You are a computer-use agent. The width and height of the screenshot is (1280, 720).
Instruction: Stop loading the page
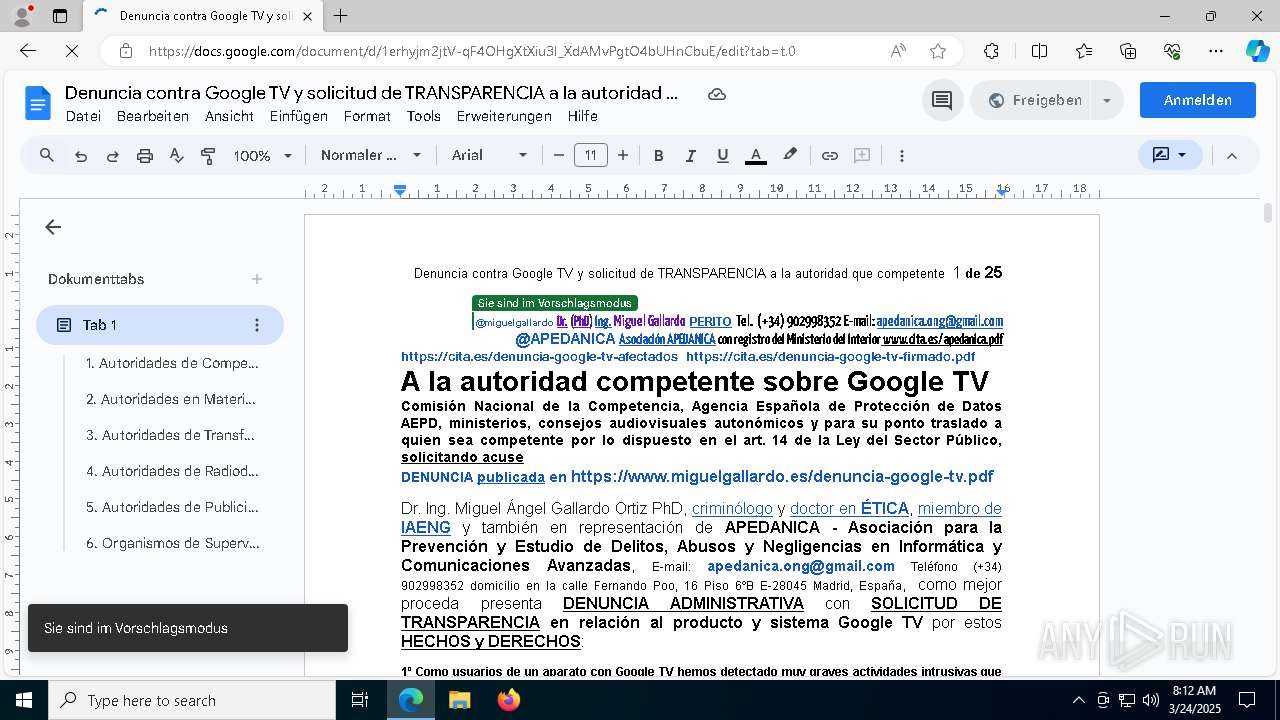[x=71, y=51]
